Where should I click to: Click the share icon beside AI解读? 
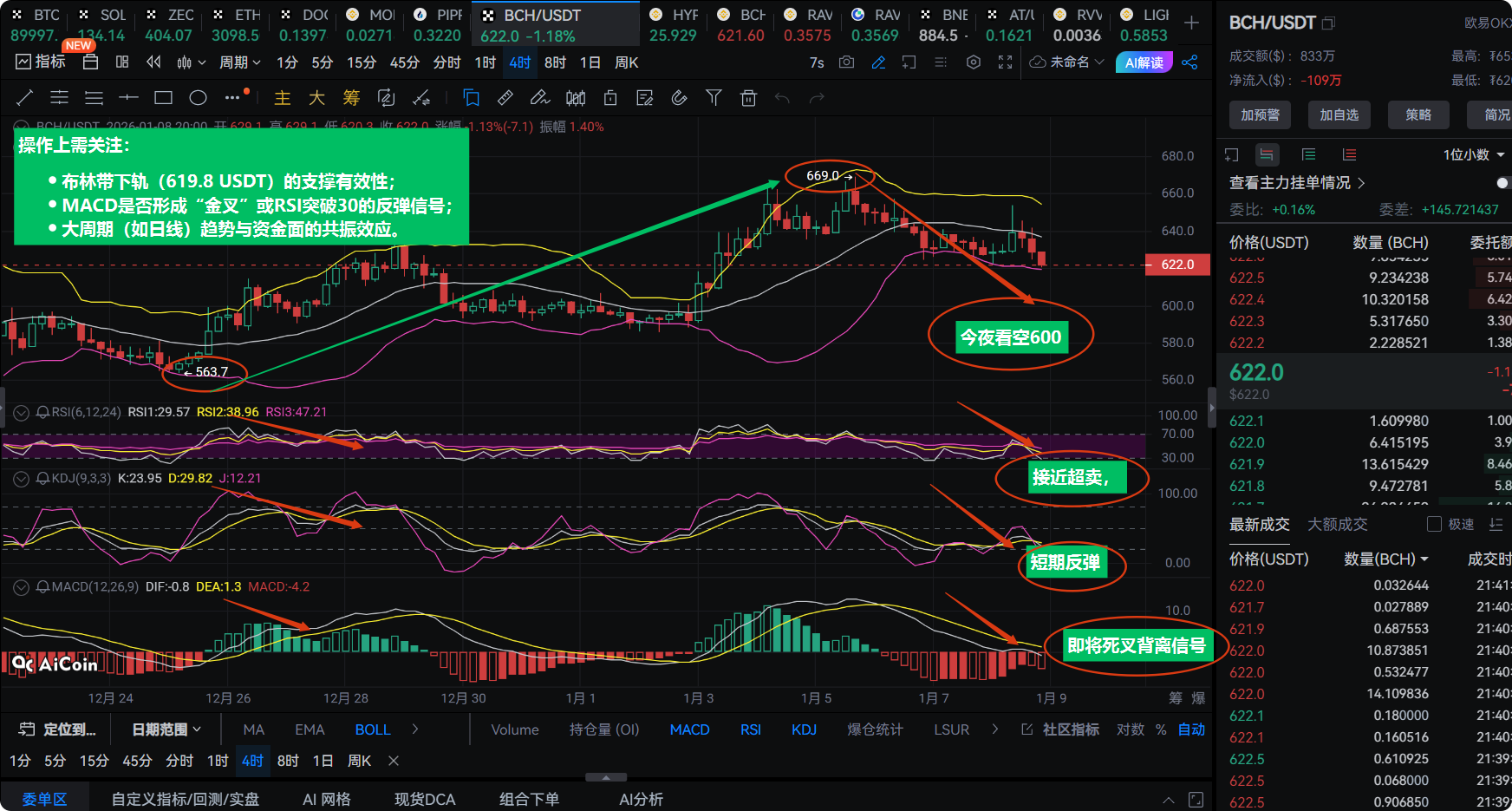pyautogui.click(x=1189, y=62)
